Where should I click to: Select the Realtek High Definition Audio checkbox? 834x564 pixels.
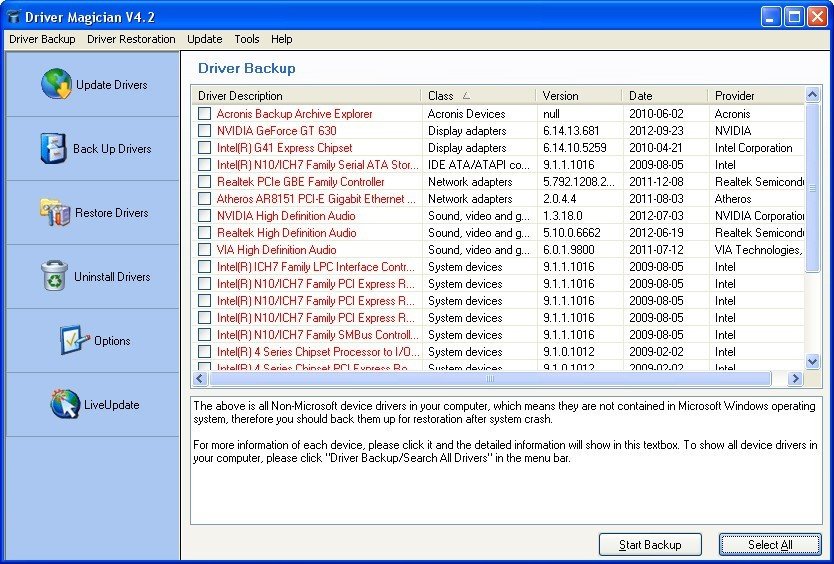coord(204,233)
